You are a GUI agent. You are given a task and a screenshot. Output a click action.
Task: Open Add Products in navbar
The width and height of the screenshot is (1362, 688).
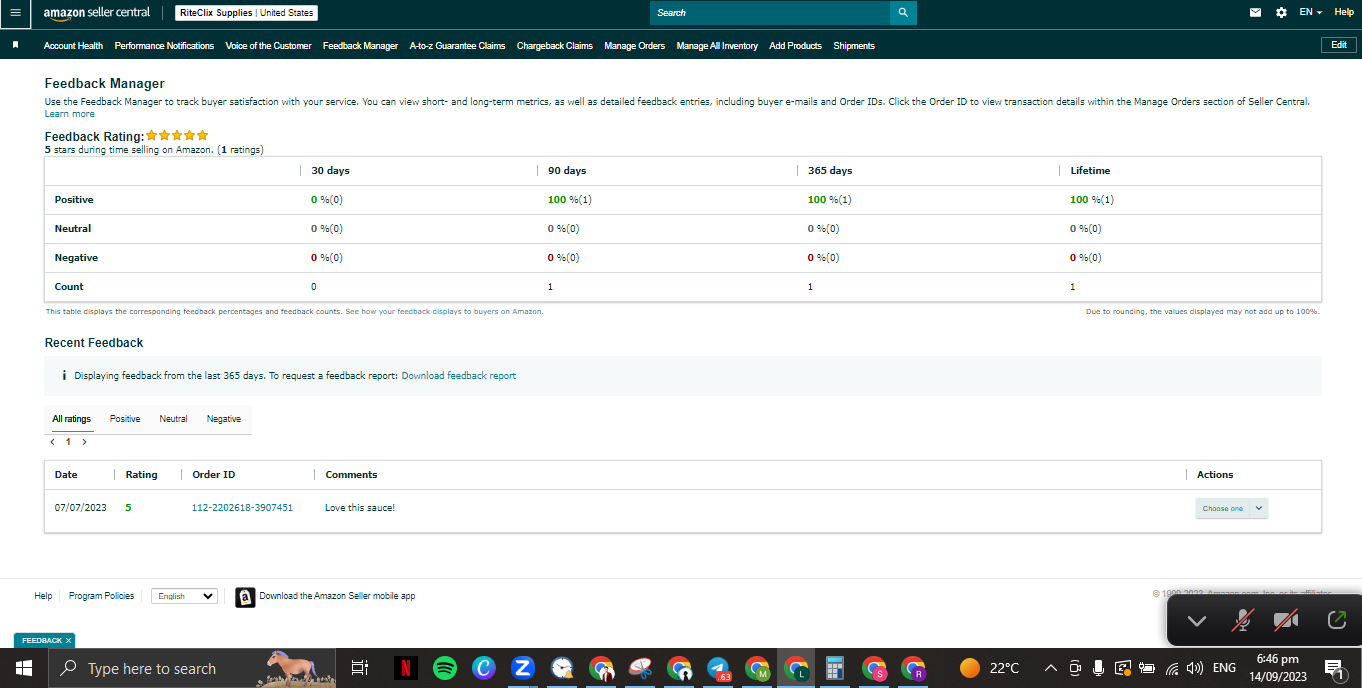pyautogui.click(x=795, y=46)
